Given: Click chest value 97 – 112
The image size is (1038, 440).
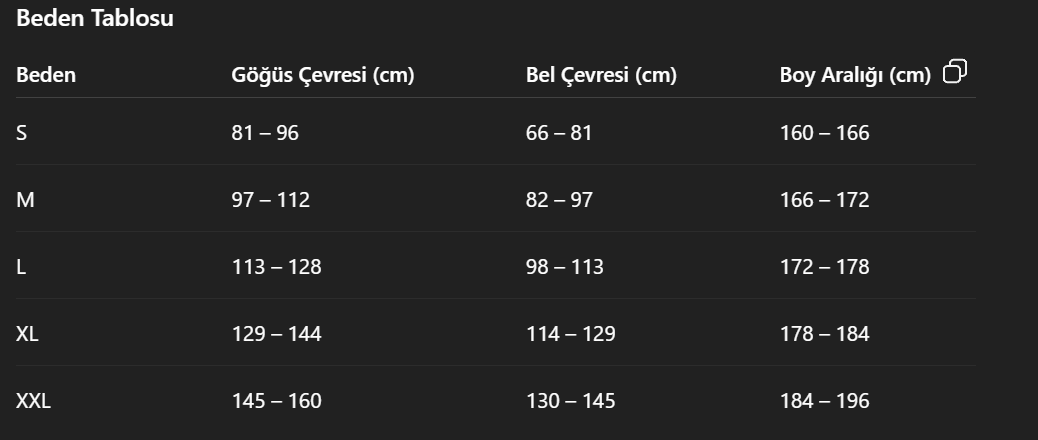Looking at the screenshot, I should click(x=271, y=200).
